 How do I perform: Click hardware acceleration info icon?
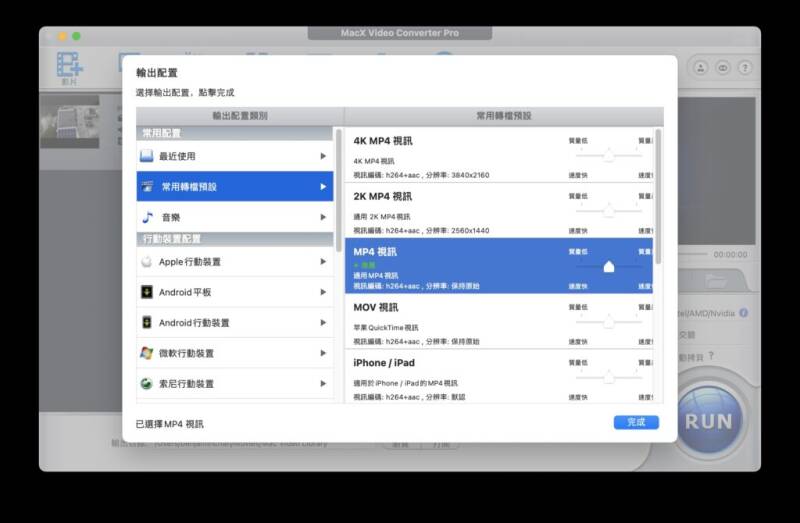[x=743, y=313]
